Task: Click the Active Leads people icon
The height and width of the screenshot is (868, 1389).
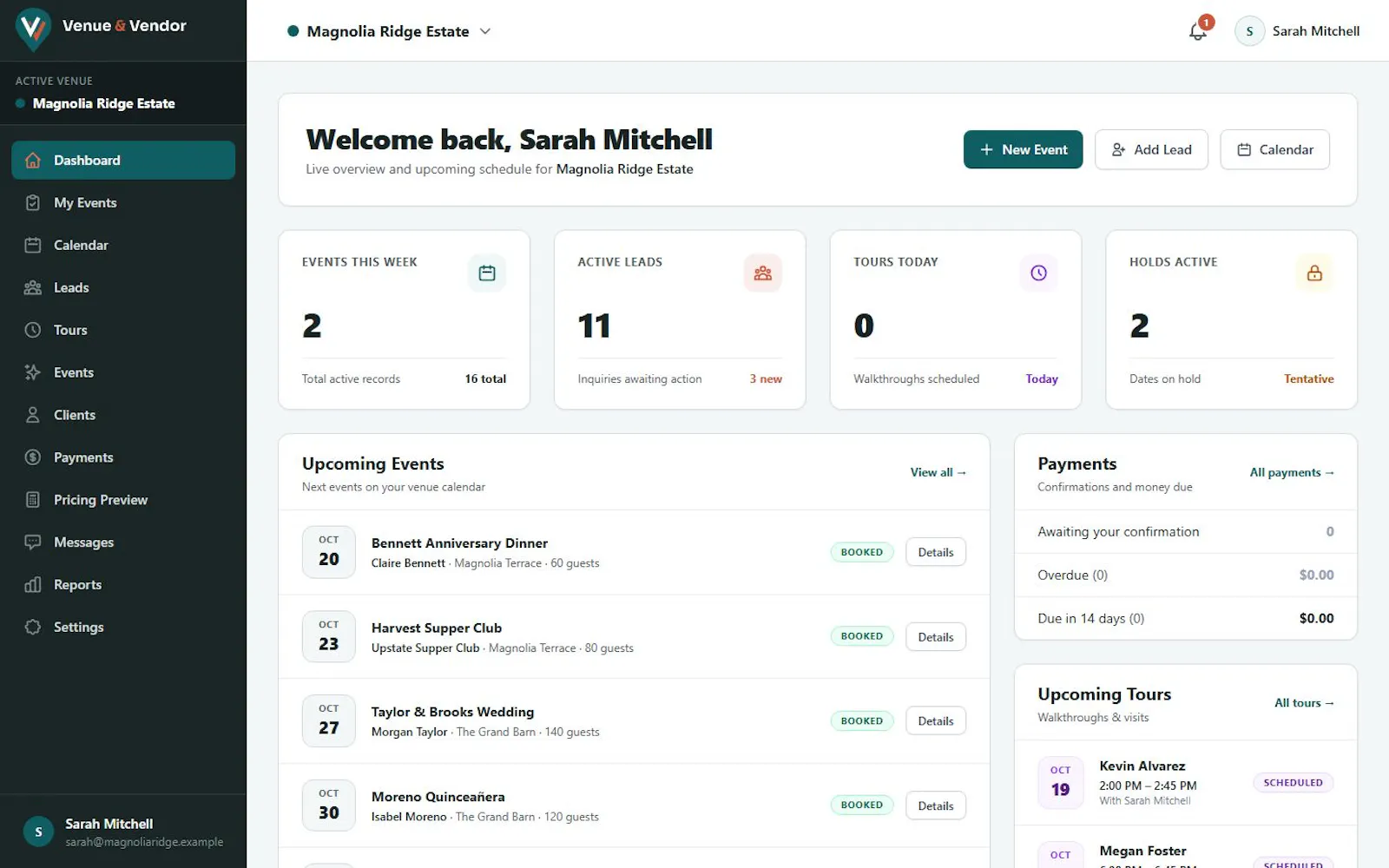Action: click(x=763, y=273)
